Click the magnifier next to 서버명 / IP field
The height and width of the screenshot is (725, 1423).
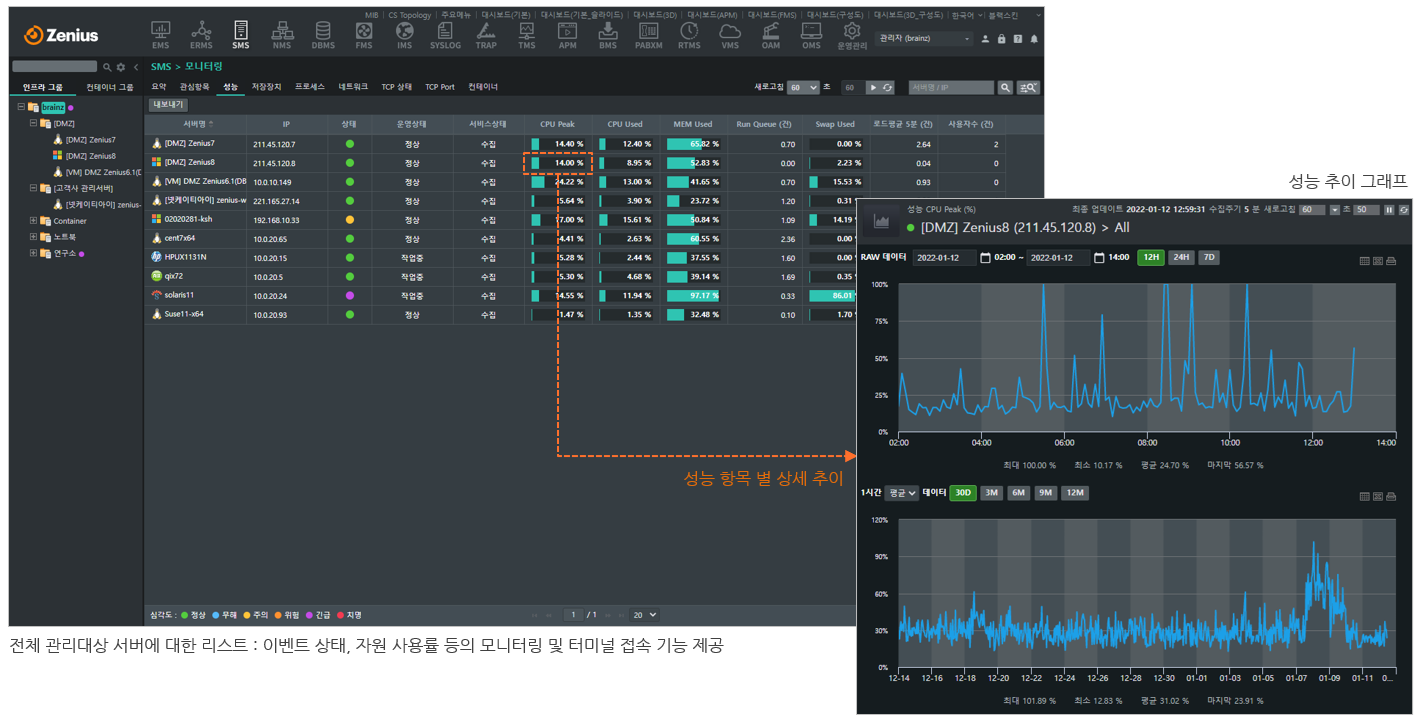point(1005,88)
